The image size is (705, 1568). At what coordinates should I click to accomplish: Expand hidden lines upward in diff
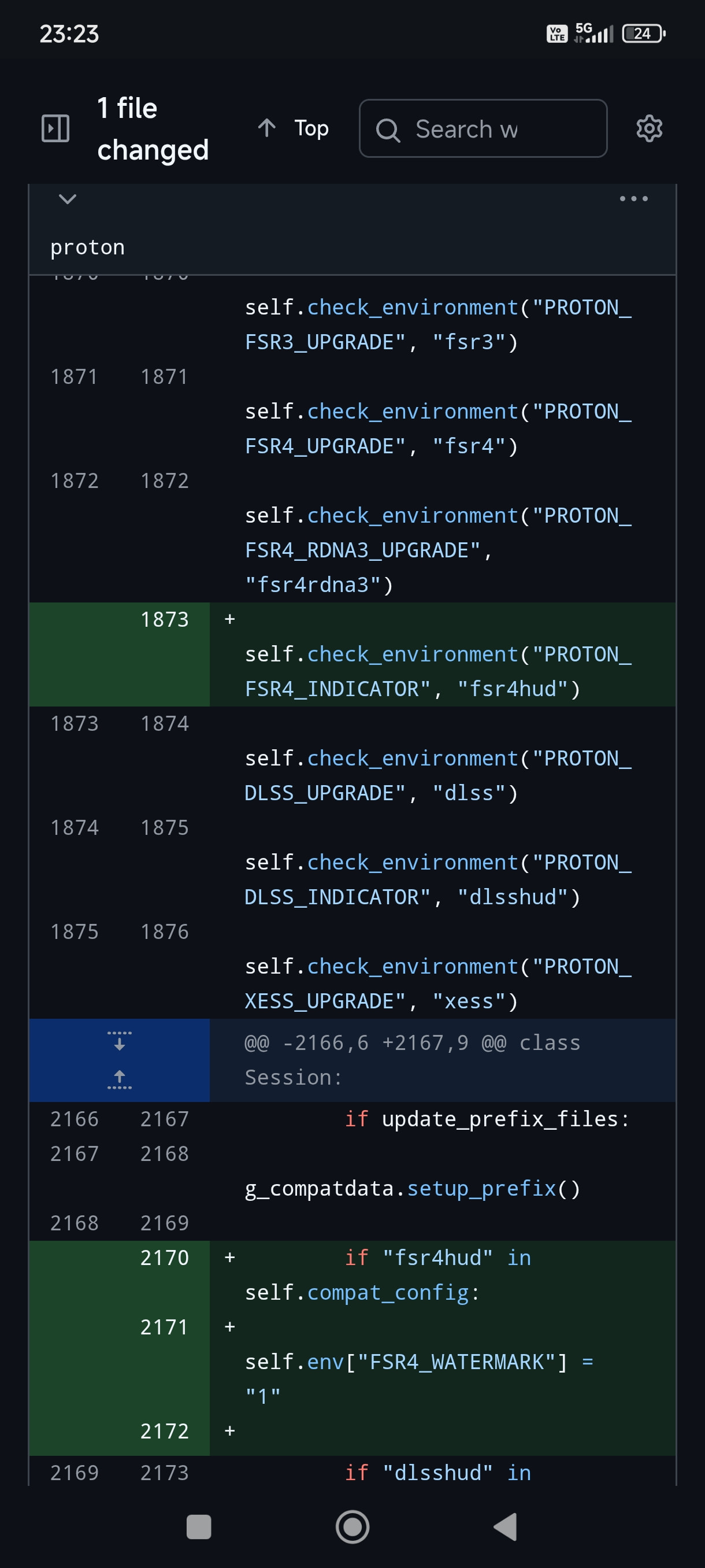pyautogui.click(x=120, y=1079)
